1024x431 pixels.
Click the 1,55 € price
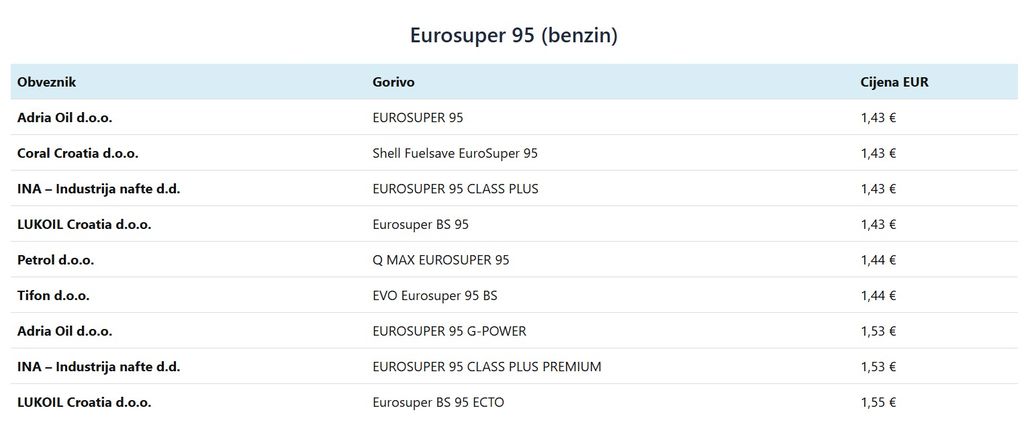[x=878, y=402]
